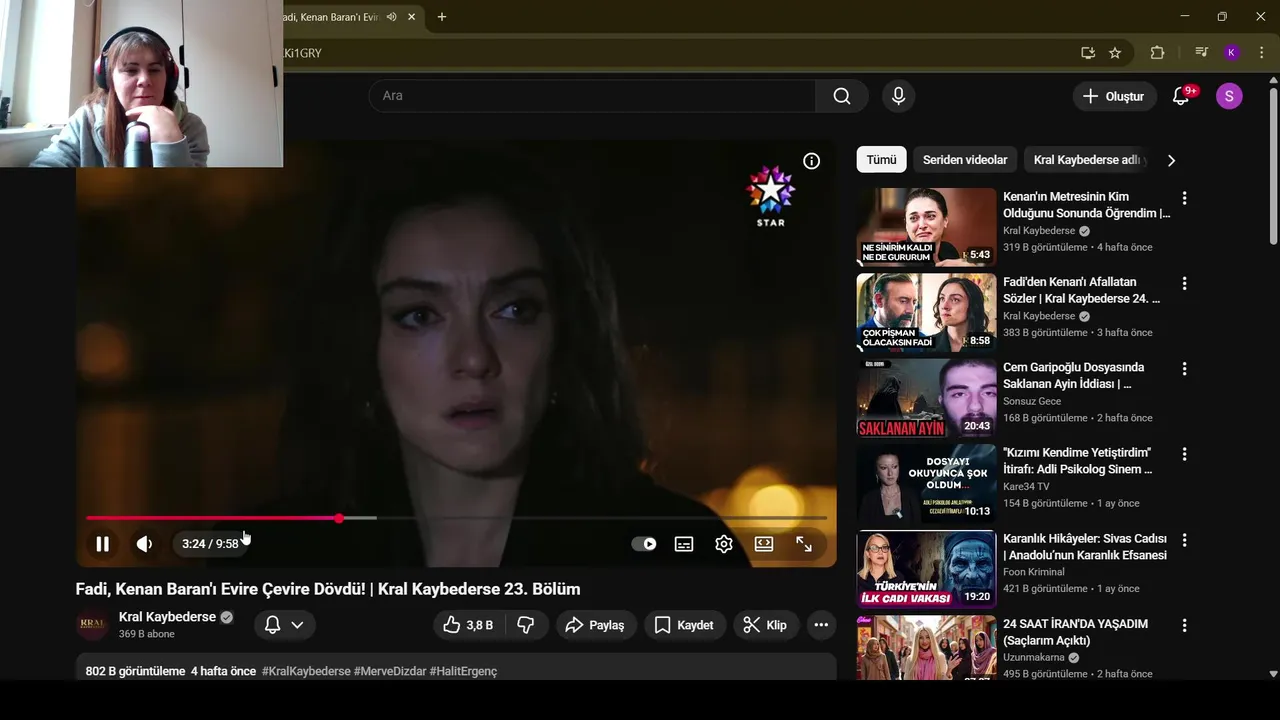Viewport: 1280px width, 720px height.
Task: Dislike the video with thumbs down
Action: 526,625
